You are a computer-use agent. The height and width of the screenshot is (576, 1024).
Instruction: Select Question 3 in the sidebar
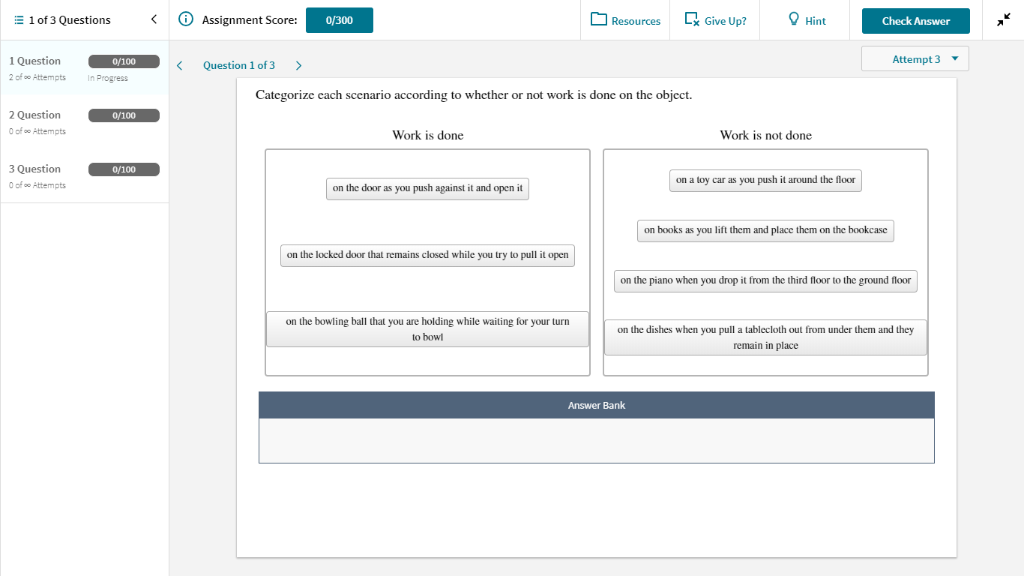[x=60, y=174]
